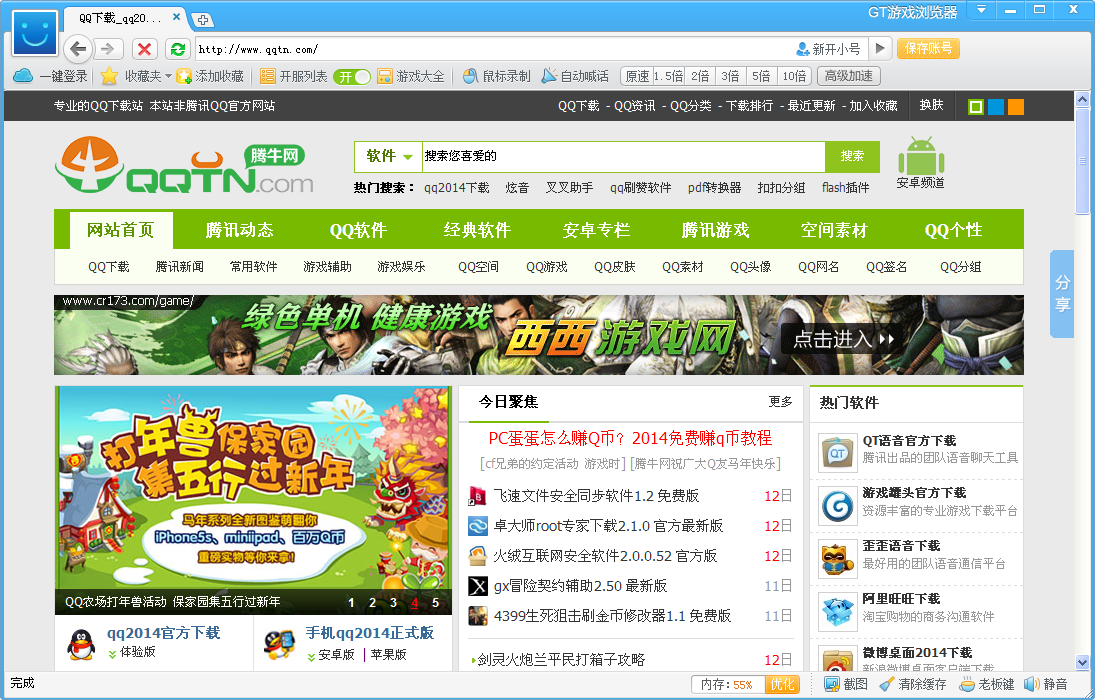Open 开服列表 server list
The width and height of the screenshot is (1095, 700).
293,76
